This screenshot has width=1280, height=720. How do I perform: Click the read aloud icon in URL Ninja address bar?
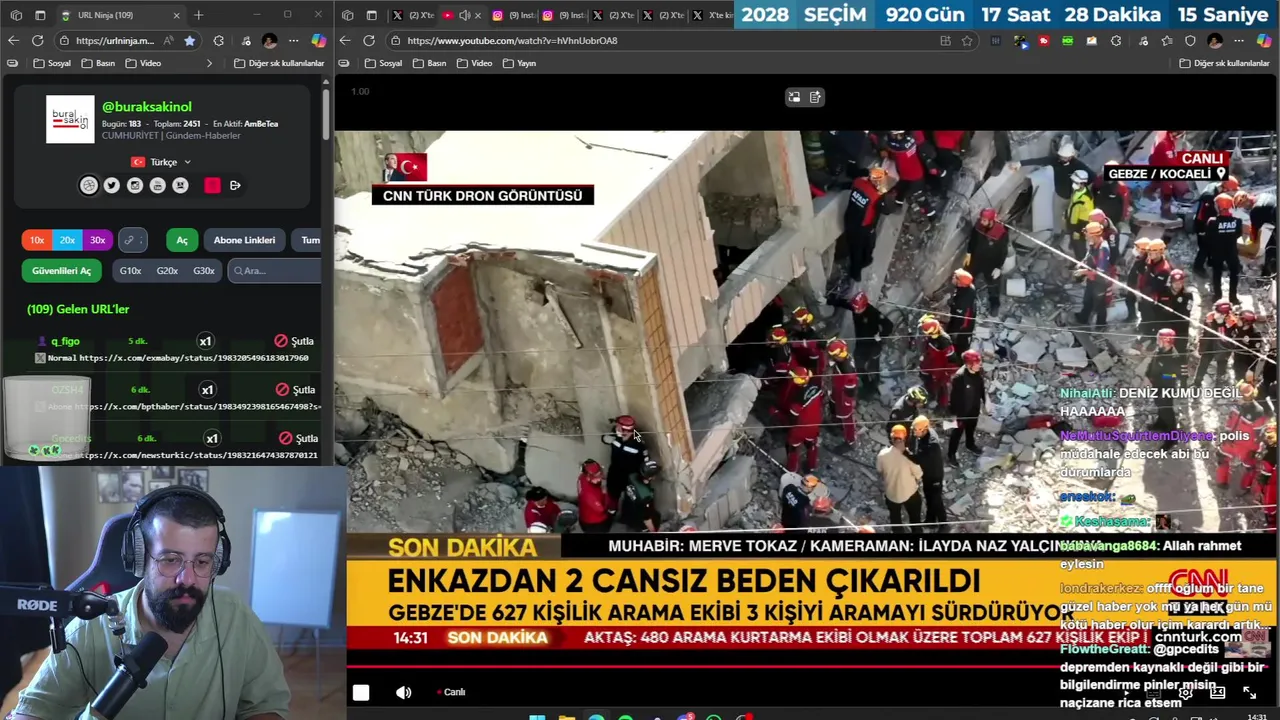tap(168, 41)
